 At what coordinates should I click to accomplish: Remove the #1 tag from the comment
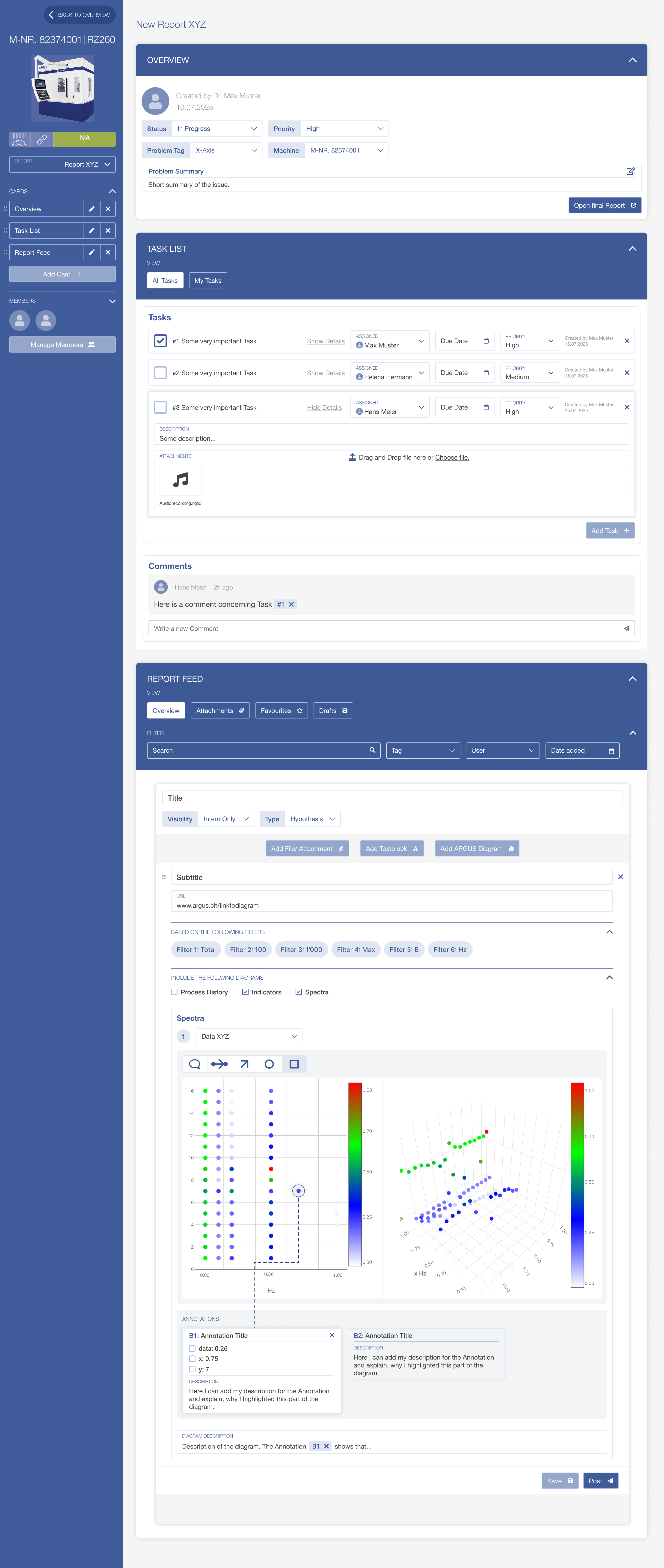291,604
